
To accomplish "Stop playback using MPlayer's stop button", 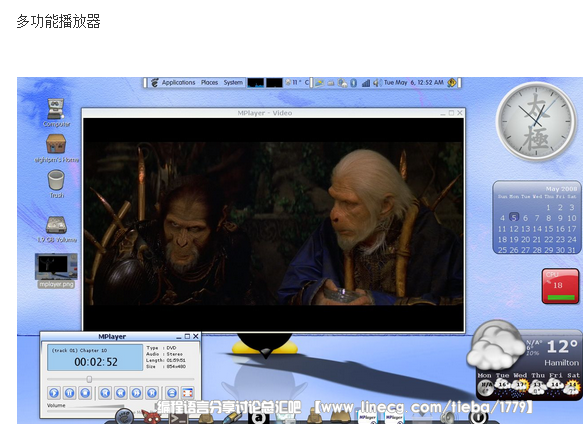I will tap(85, 392).
